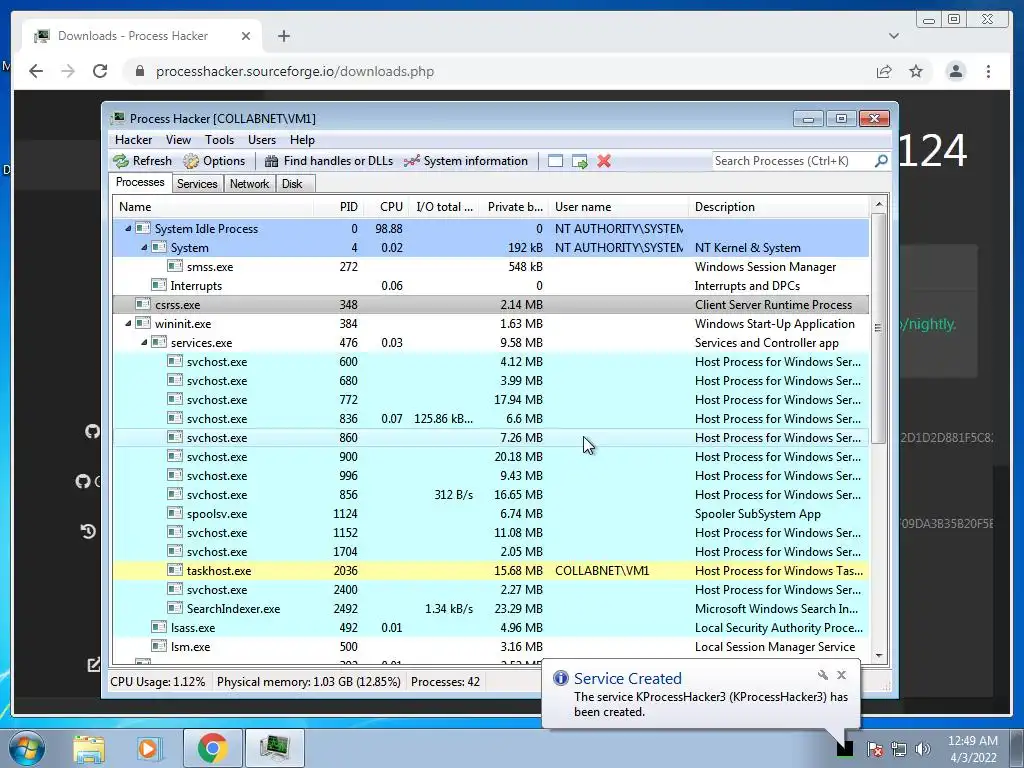Close the Service Created notification balloon
1024x768 pixels.
842,675
